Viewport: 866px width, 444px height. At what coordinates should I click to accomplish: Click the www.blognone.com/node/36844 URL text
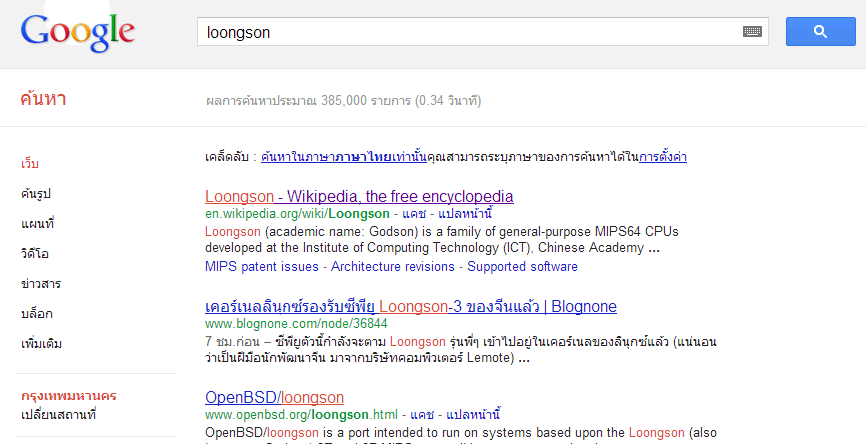point(296,323)
